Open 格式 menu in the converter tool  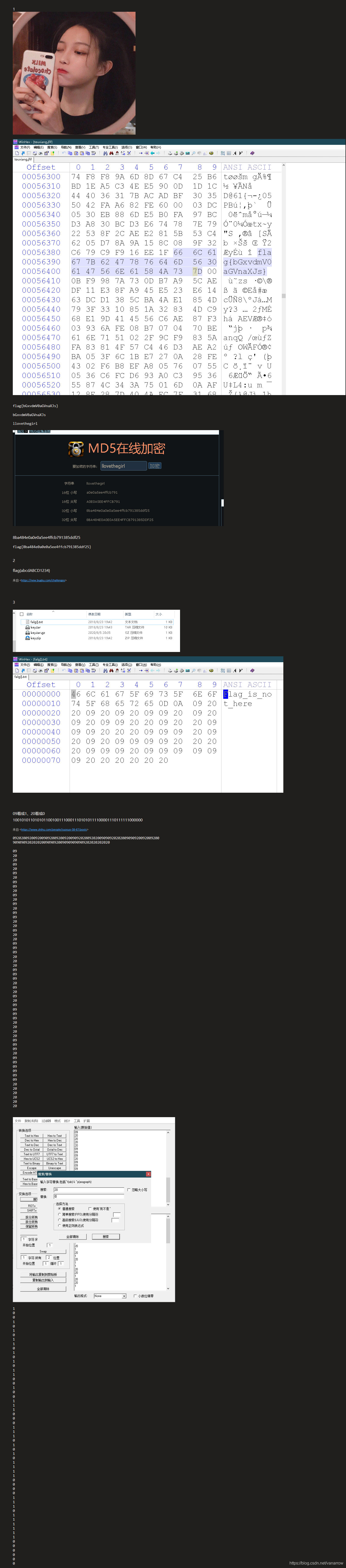pos(57,1121)
